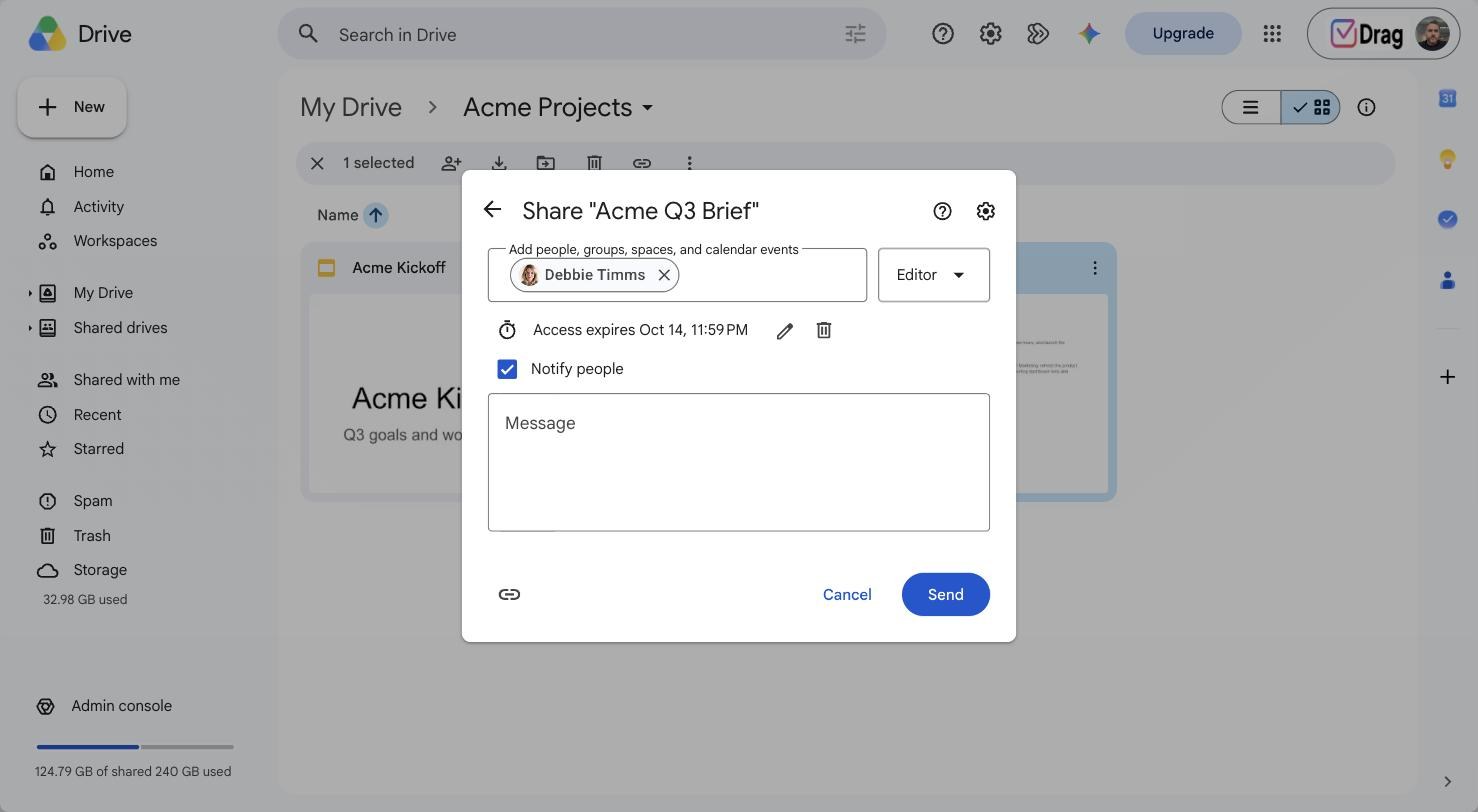Get add-ons plus icon
1478x812 pixels.
1447,377
